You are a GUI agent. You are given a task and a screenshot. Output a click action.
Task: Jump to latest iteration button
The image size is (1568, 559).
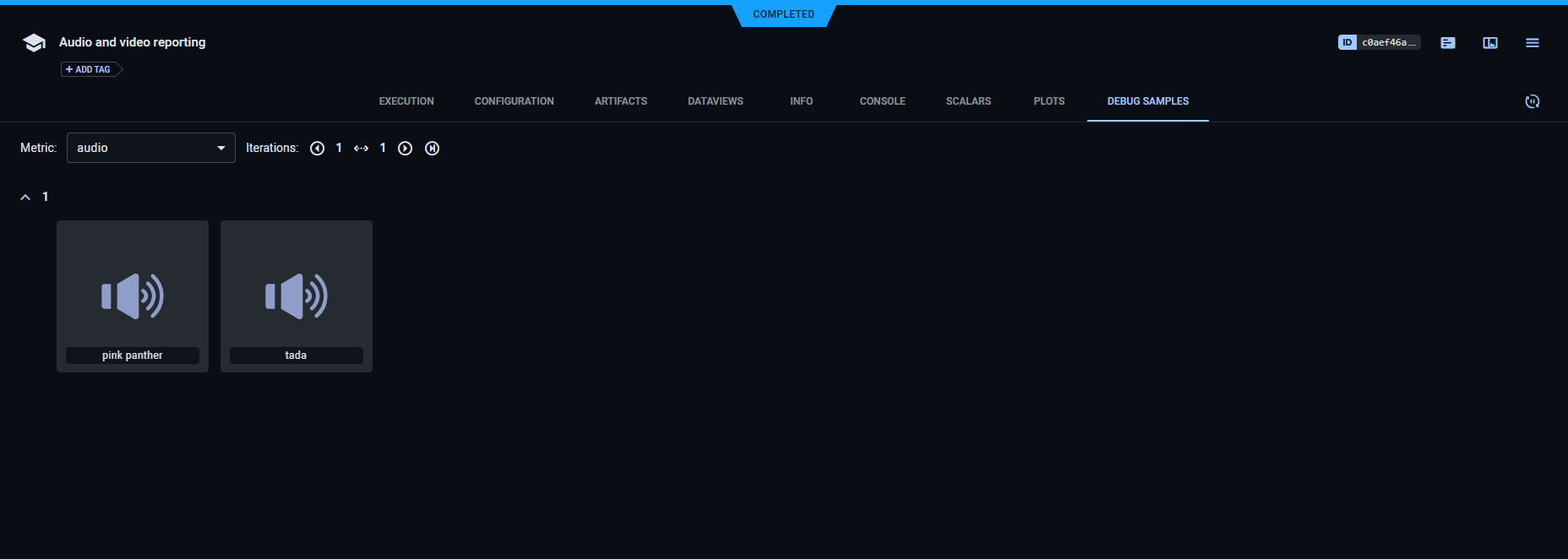433,149
